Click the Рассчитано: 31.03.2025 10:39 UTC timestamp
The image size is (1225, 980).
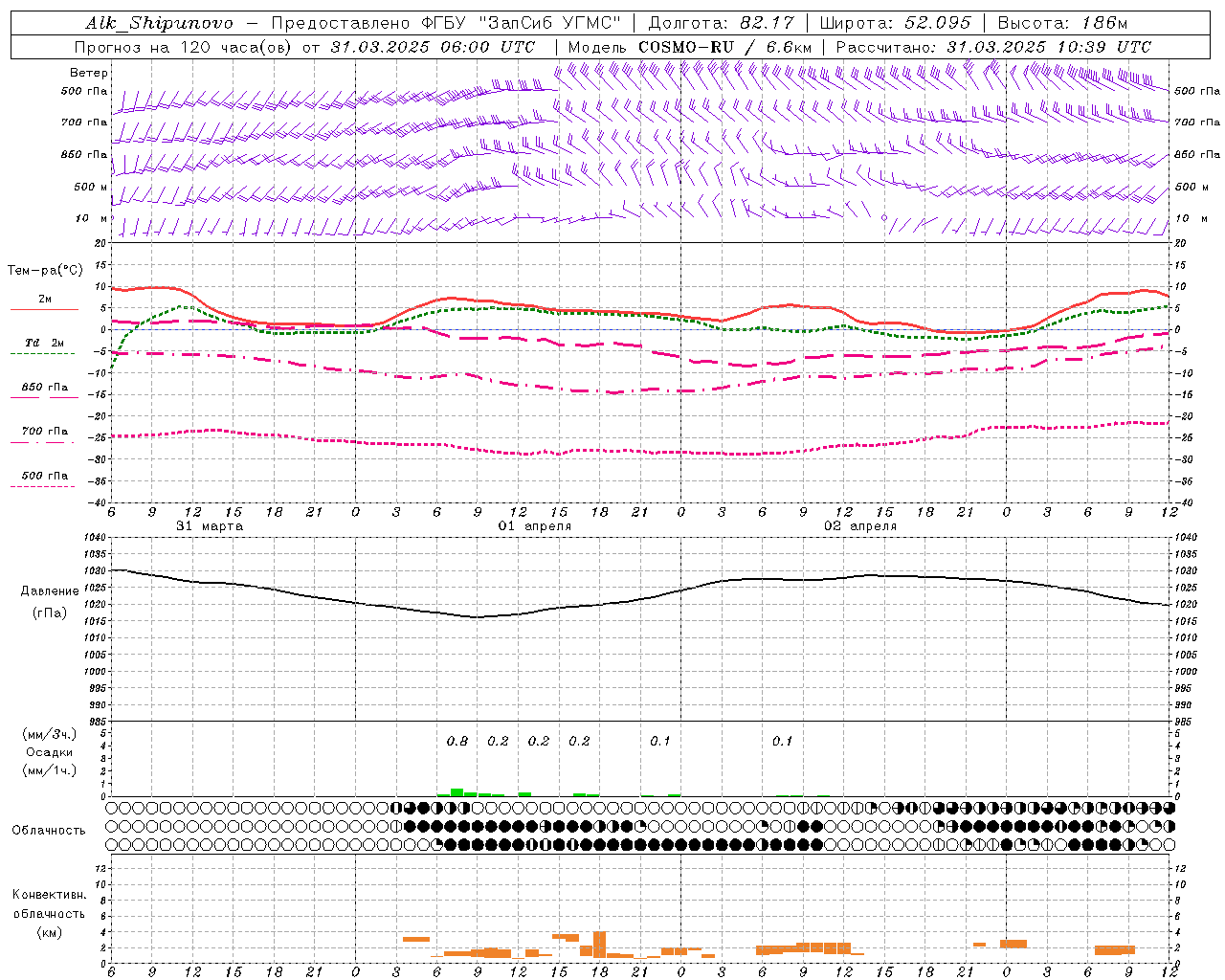[993, 47]
